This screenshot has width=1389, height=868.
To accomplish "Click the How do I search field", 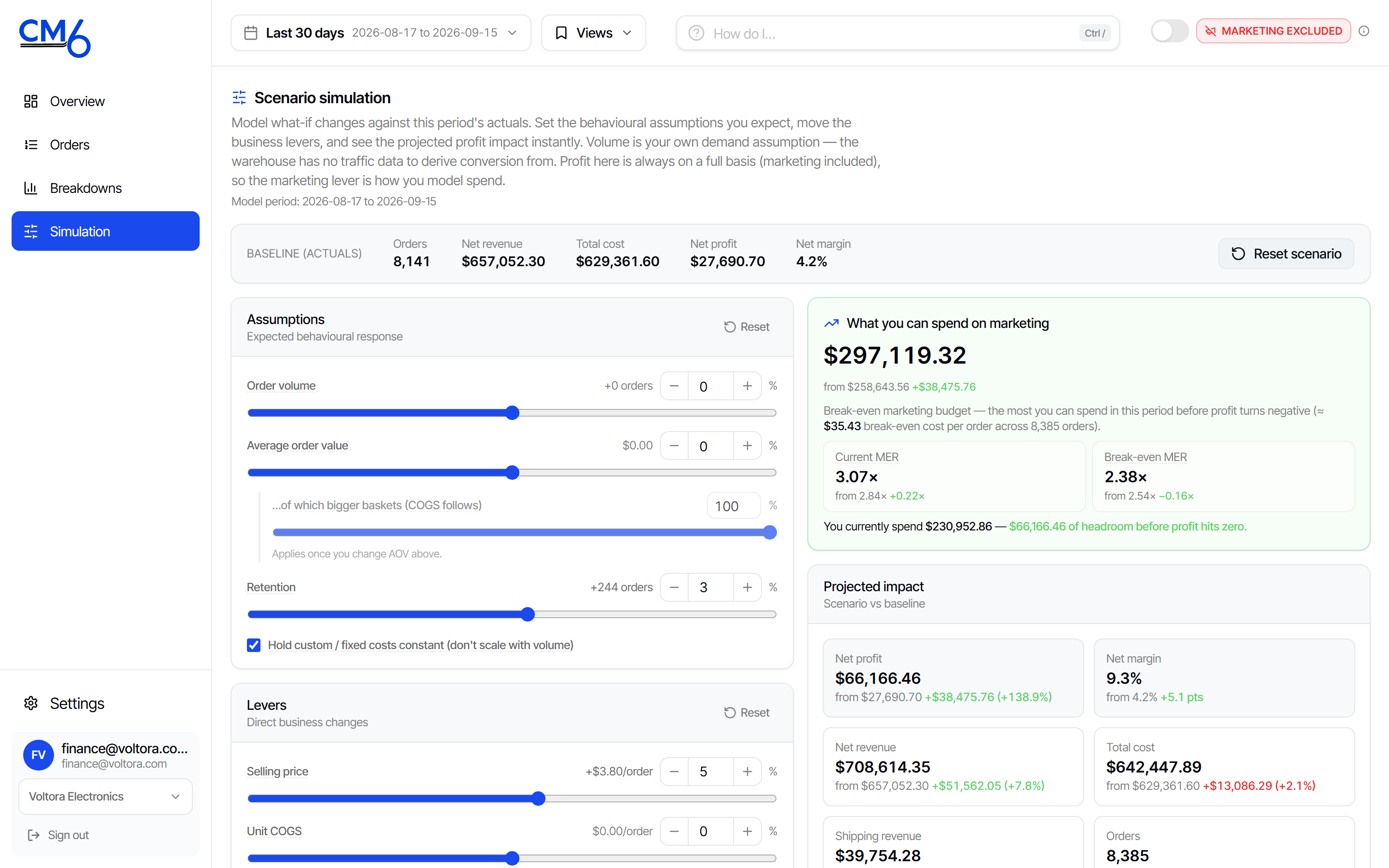I will point(898,33).
